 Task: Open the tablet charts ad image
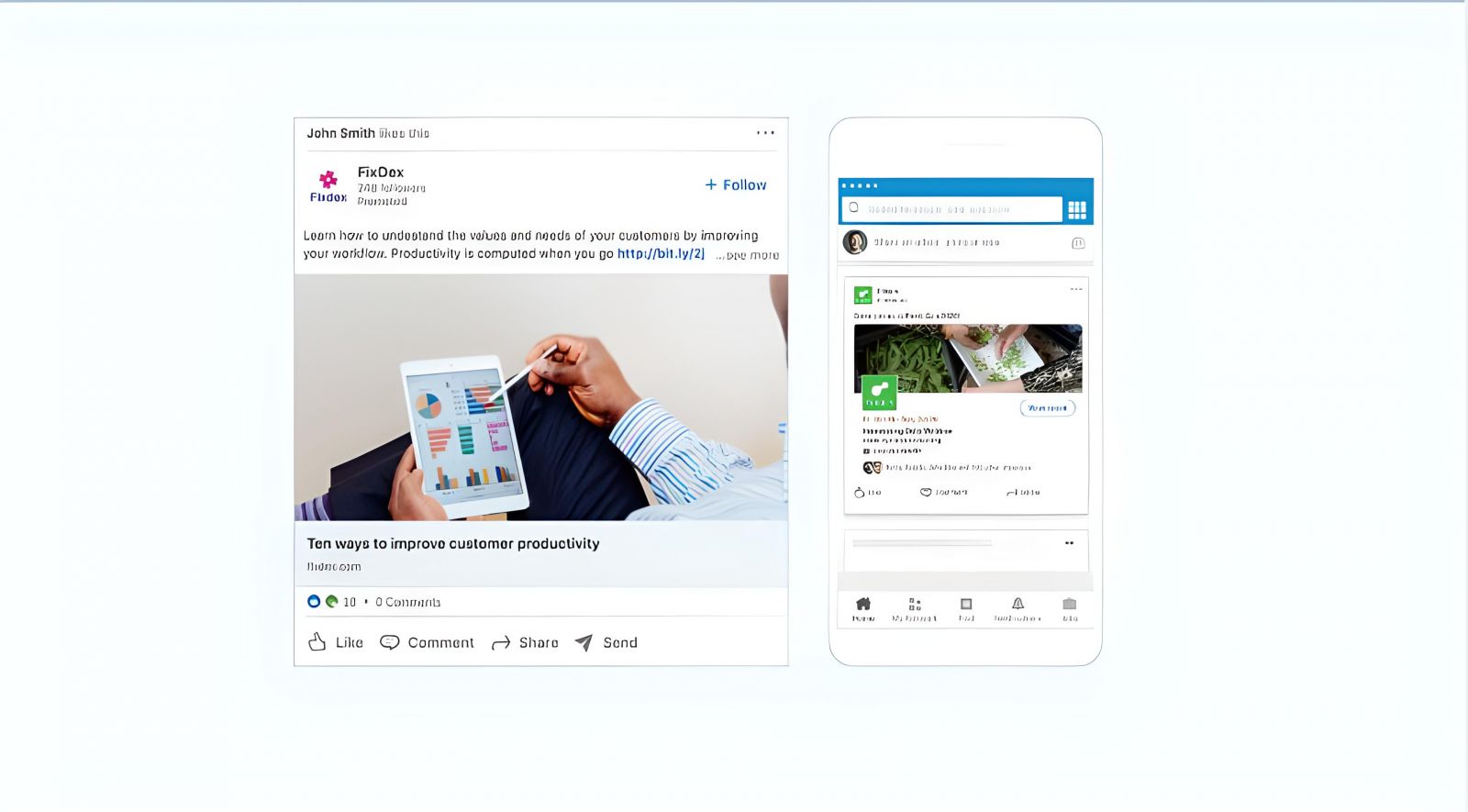click(540, 397)
